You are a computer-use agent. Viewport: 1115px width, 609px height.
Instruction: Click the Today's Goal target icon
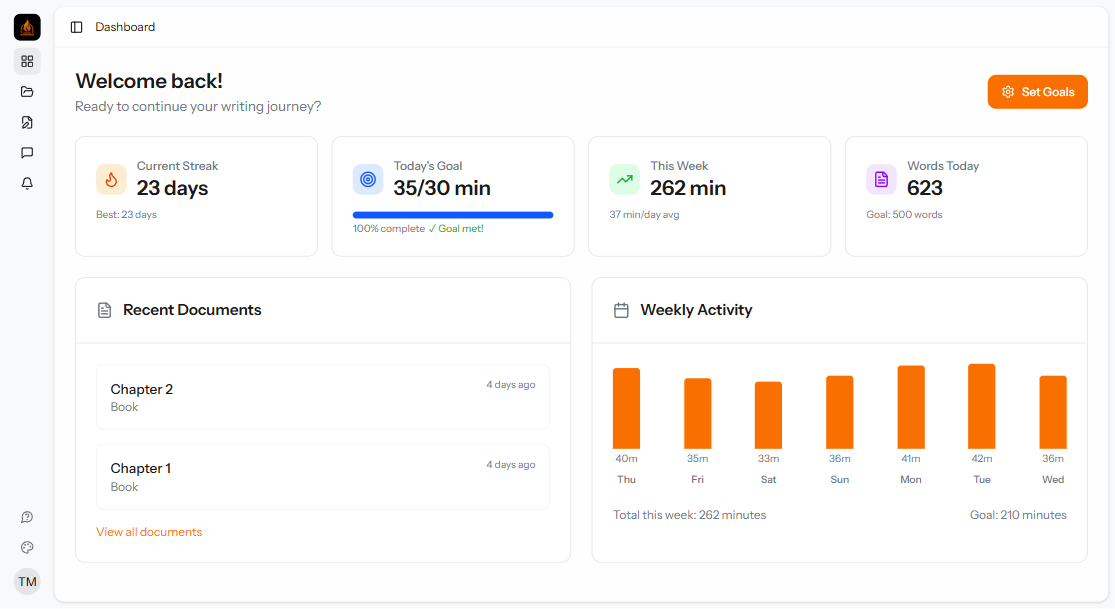(x=368, y=179)
